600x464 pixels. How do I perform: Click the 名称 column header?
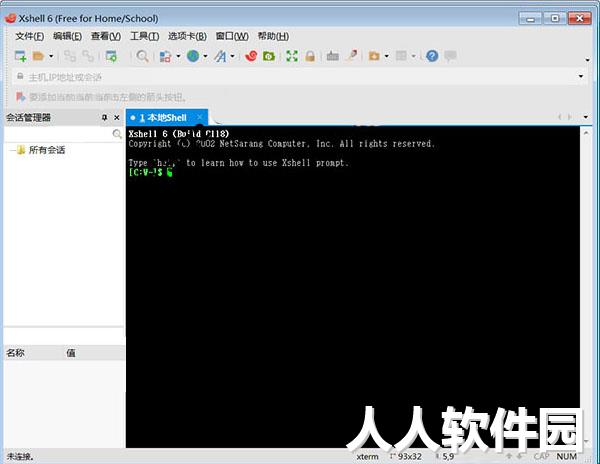[x=15, y=353]
